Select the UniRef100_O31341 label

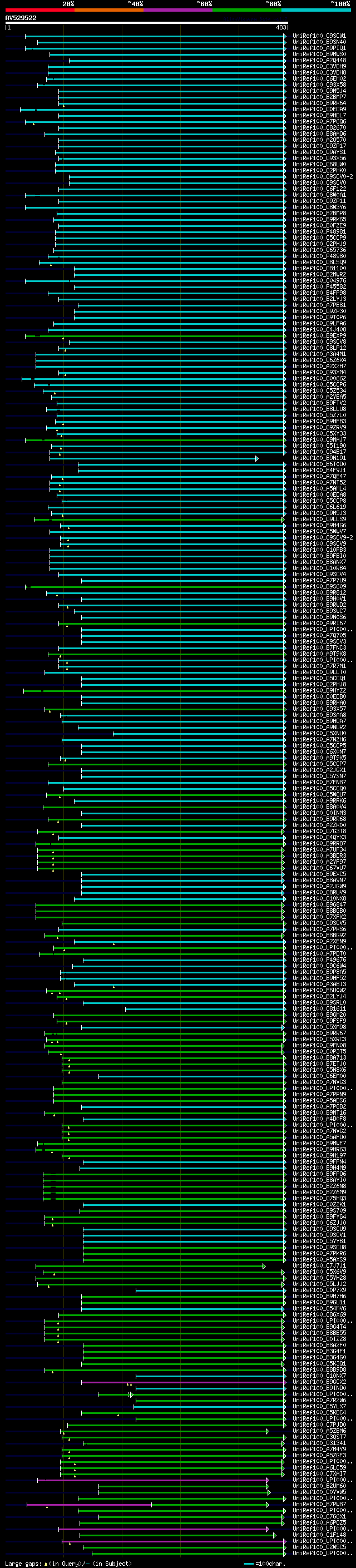[319, 1443]
